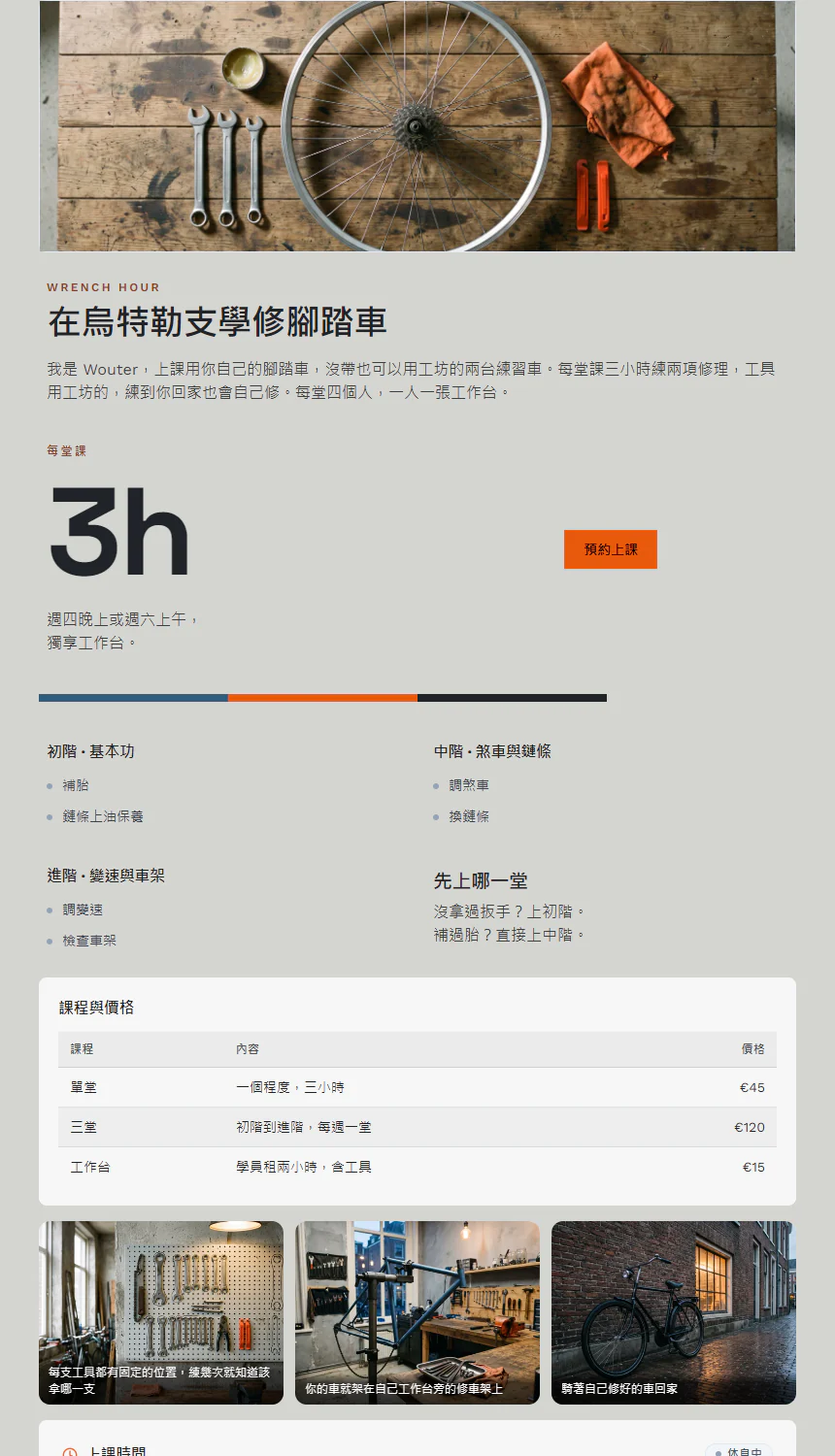Select the 中階 · 煞車與鏈條 section heading
Screen dimensions: 835x1456
tap(492, 751)
